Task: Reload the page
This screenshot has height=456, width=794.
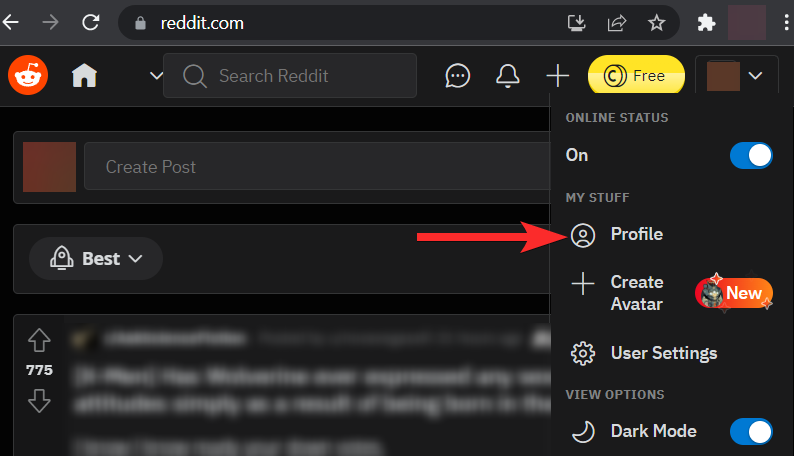Action: click(x=91, y=22)
